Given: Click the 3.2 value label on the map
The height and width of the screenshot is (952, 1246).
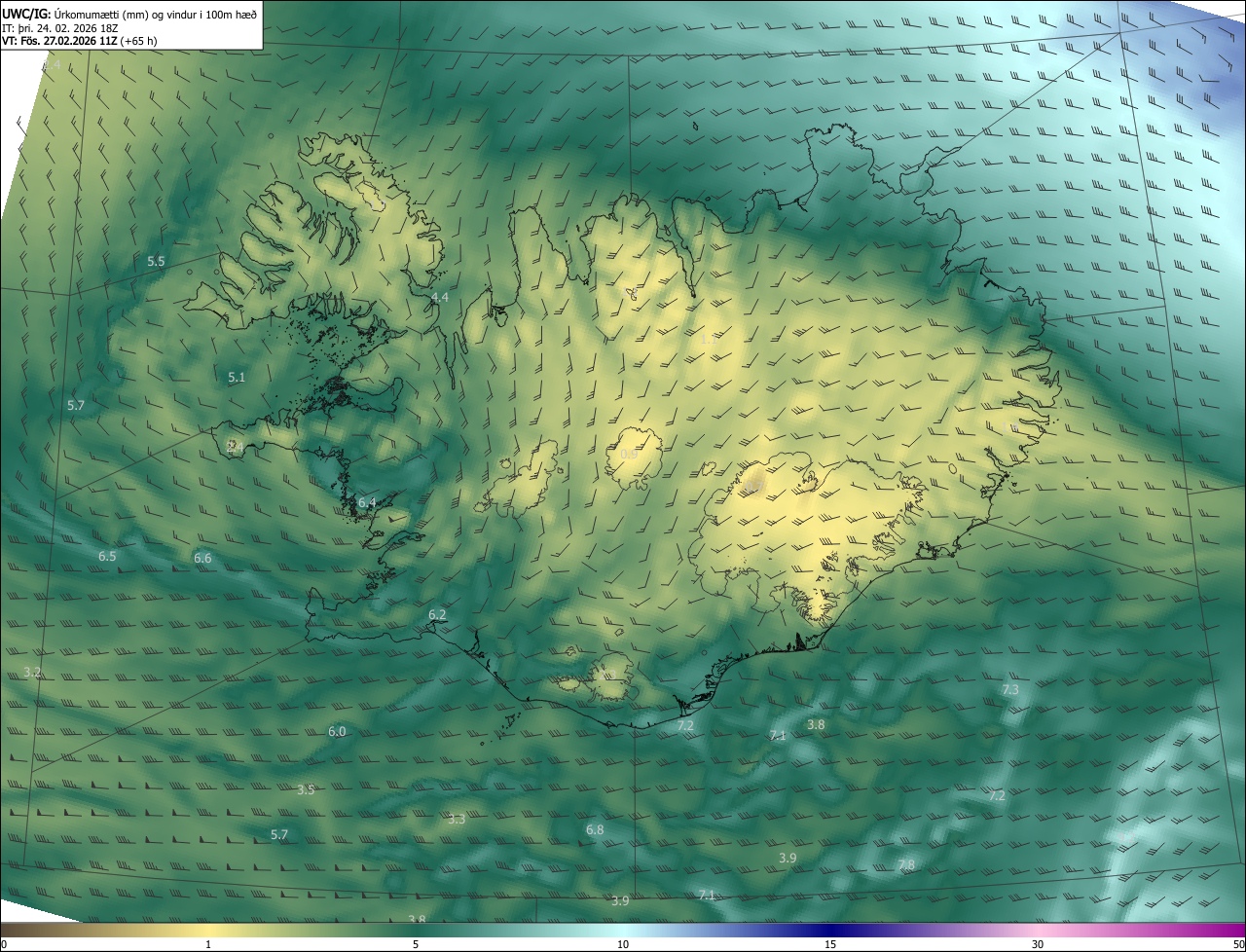Looking at the screenshot, I should coord(32,673).
